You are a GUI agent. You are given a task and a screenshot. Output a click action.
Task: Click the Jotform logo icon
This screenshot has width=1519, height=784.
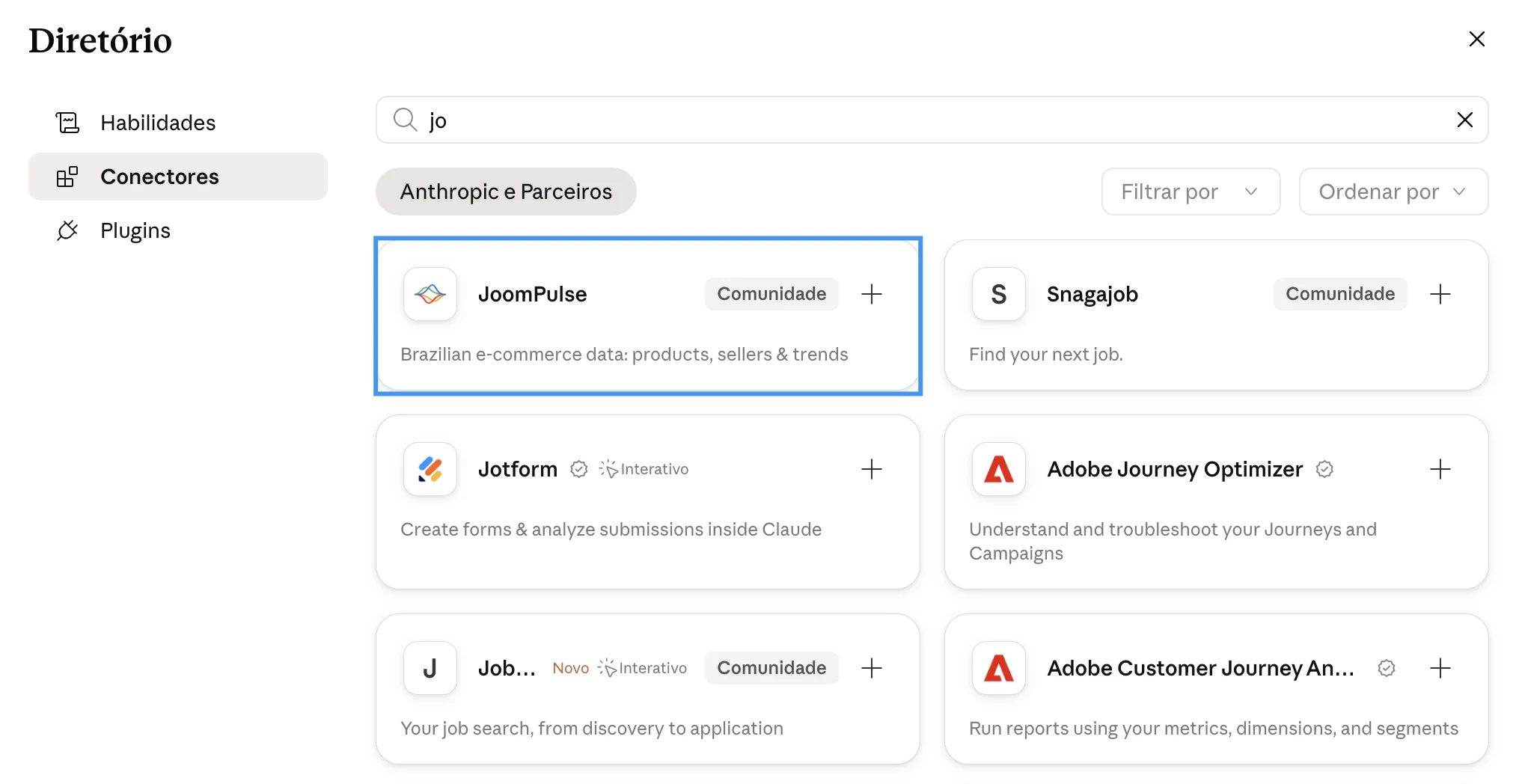430,469
